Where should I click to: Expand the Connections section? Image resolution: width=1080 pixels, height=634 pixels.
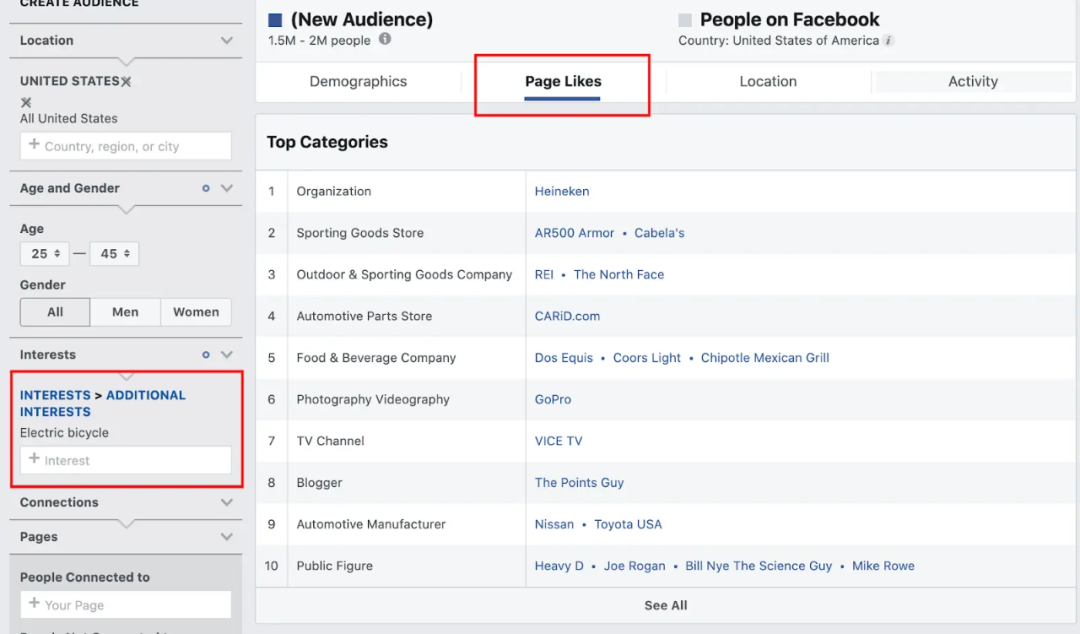click(x=227, y=502)
